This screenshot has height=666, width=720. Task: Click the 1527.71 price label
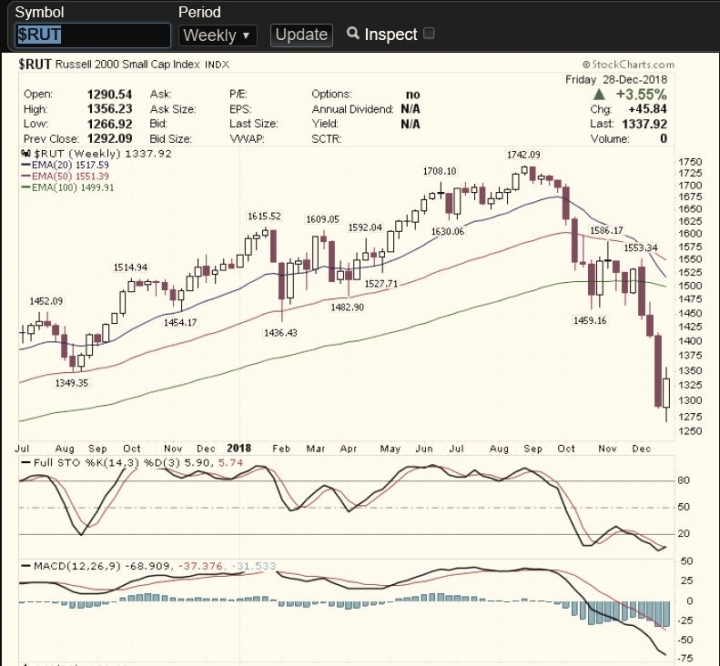381,284
